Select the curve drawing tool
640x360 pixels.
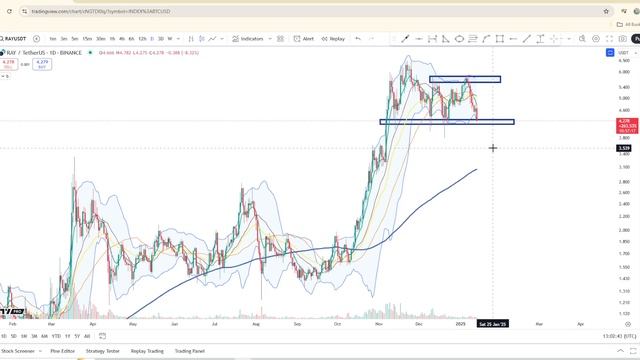click(486, 39)
